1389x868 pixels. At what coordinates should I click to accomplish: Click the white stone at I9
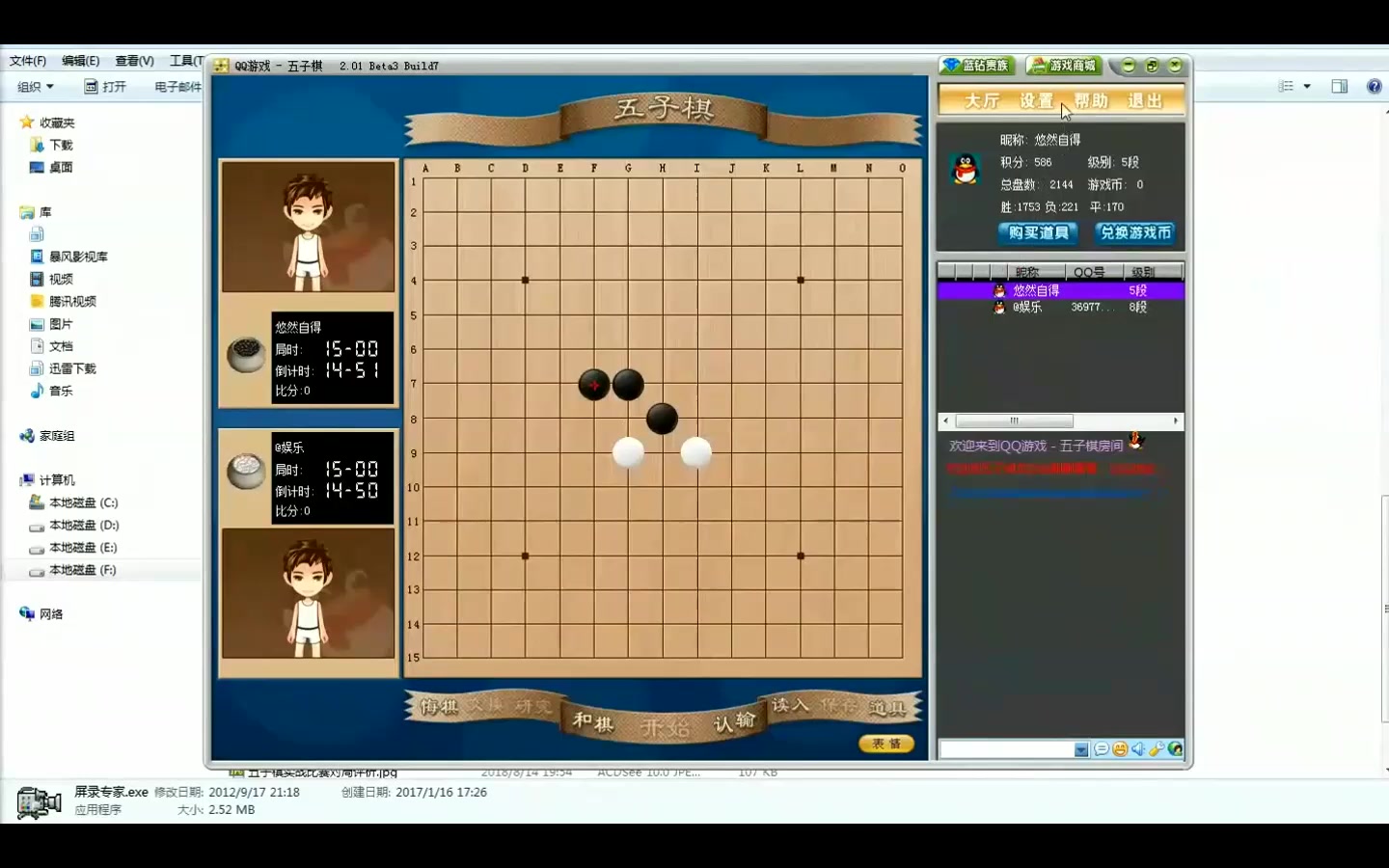coord(696,452)
